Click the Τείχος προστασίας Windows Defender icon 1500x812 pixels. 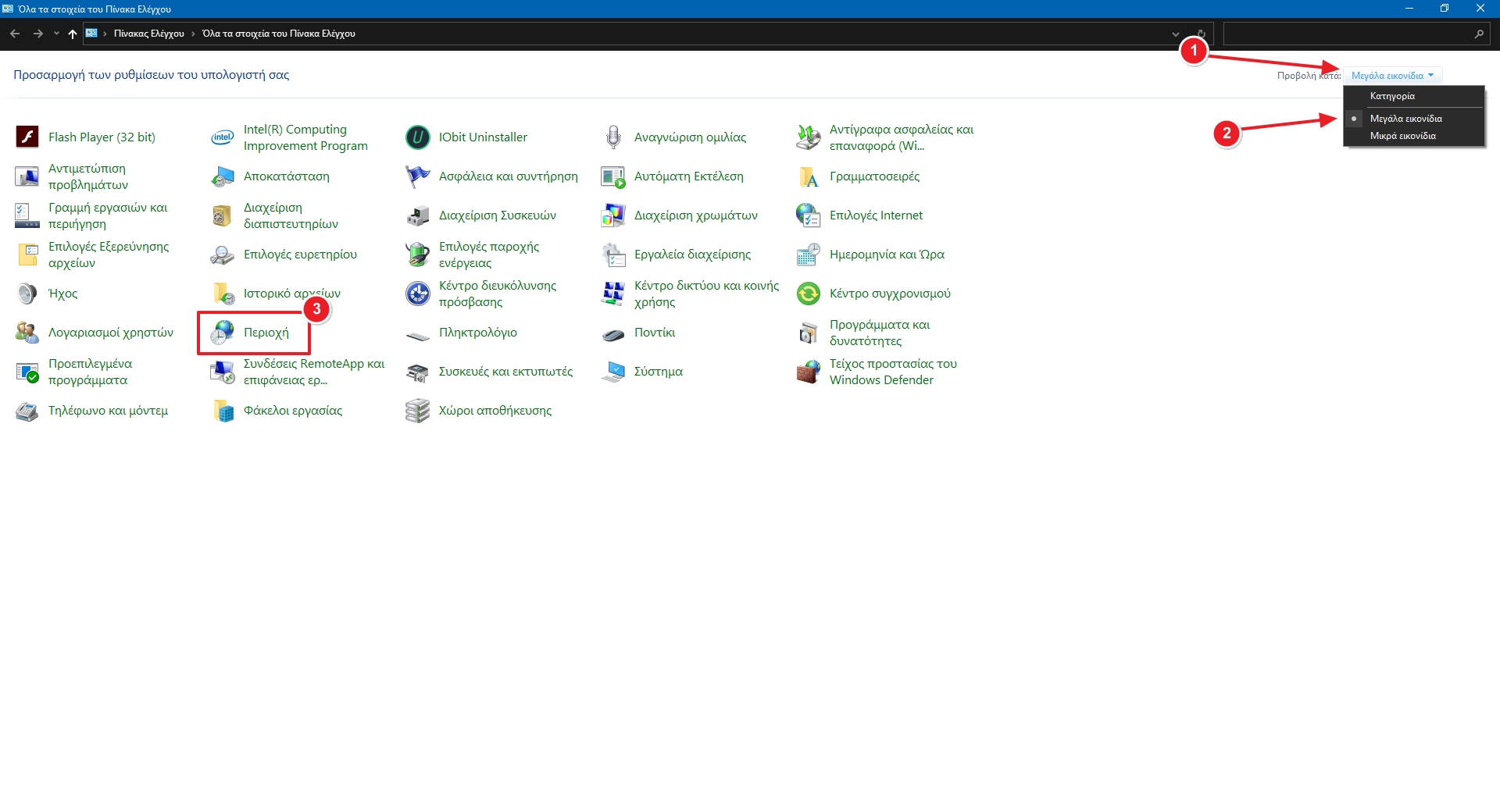pos(809,372)
